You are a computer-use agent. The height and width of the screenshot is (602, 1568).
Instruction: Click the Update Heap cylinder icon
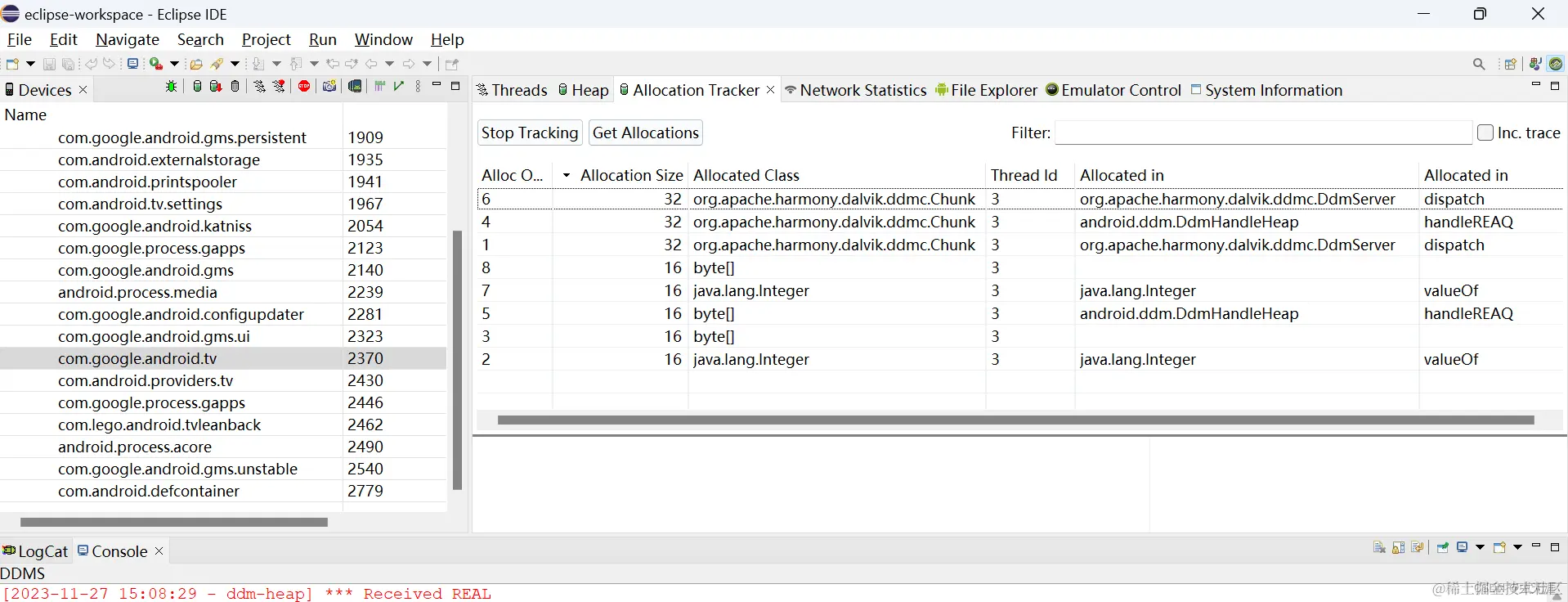[197, 86]
